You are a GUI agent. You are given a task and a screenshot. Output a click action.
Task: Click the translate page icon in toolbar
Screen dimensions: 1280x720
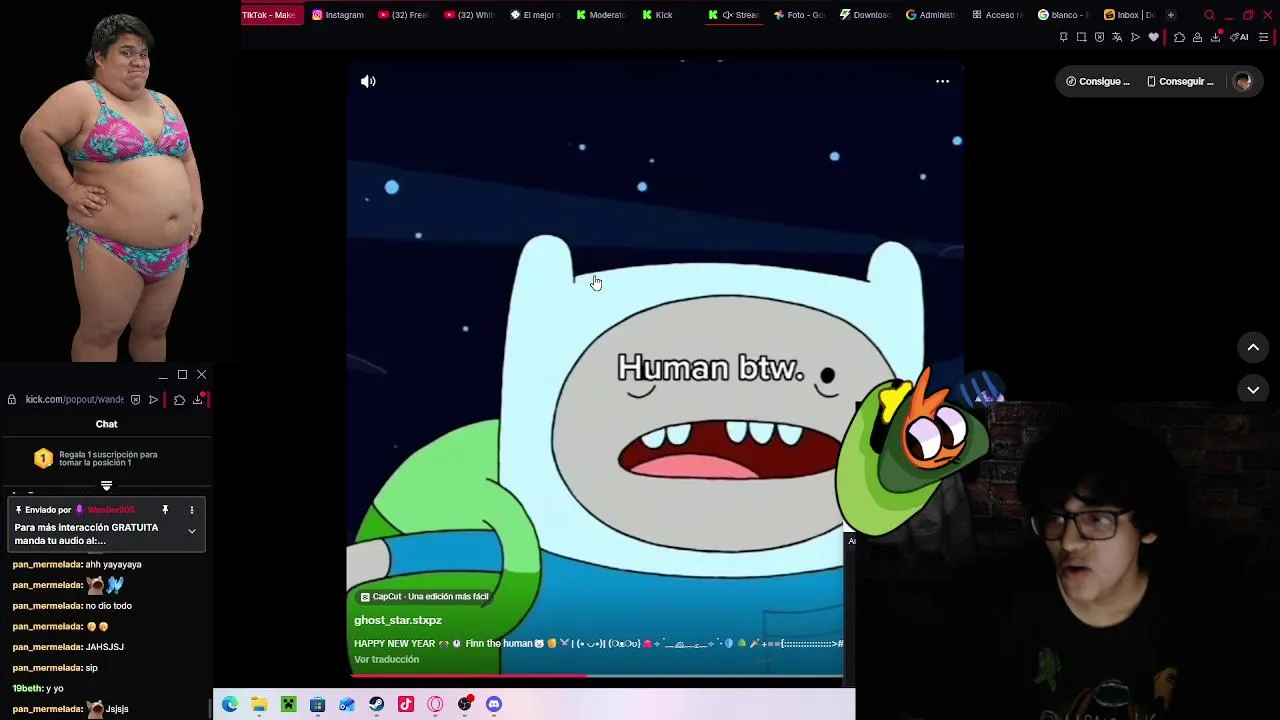(1117, 37)
